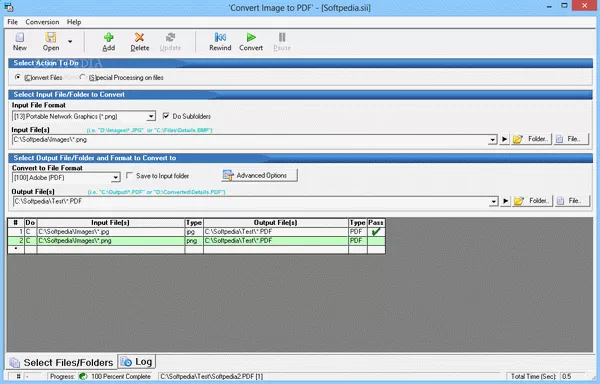The image size is (600, 384).
Task: Click the Input File(s) column header
Action: click(111, 223)
